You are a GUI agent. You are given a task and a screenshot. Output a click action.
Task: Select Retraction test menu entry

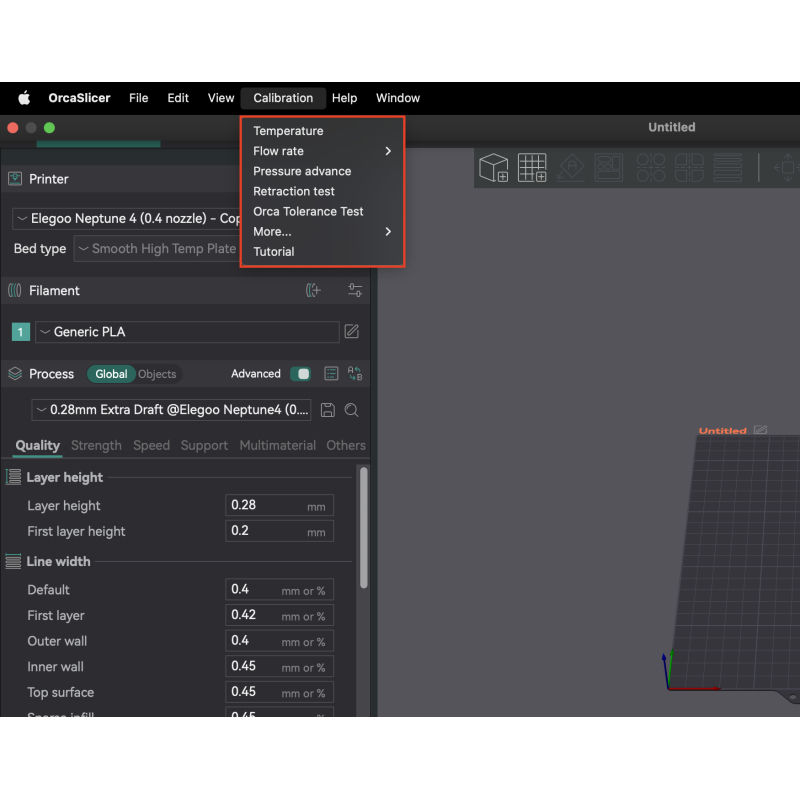294,191
